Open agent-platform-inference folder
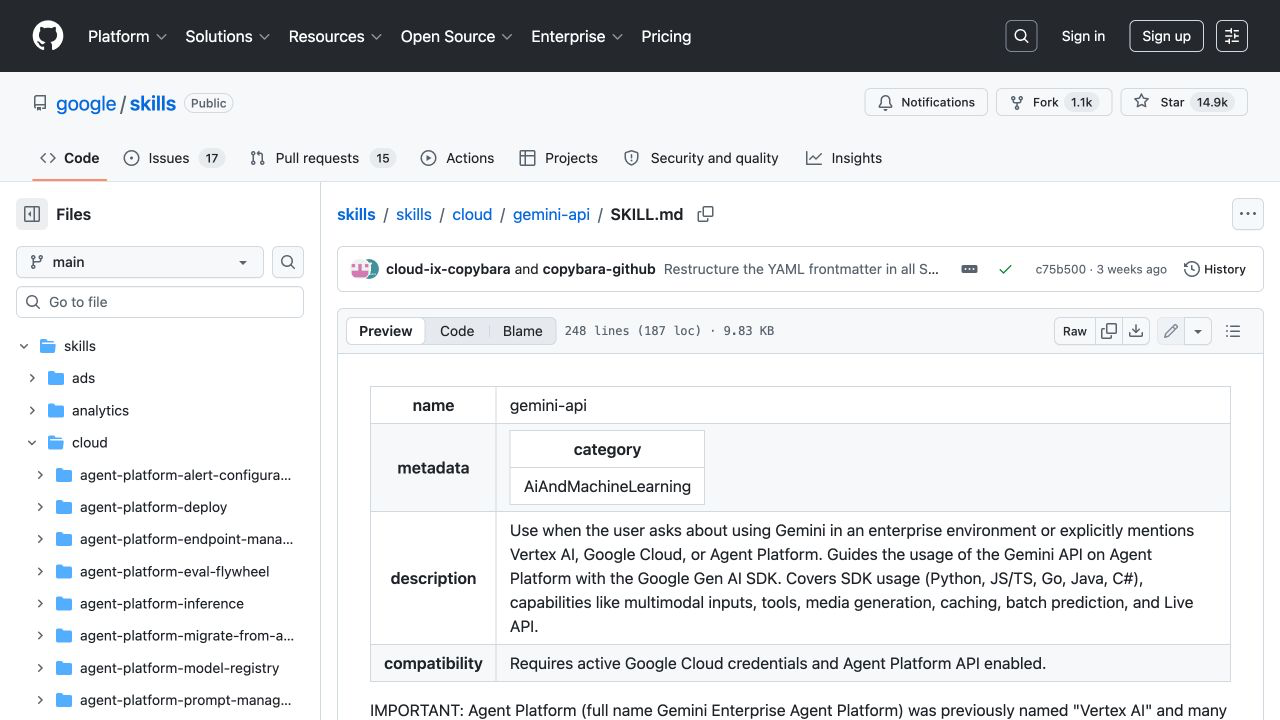Viewport: 1280px width, 720px height. pos(161,603)
